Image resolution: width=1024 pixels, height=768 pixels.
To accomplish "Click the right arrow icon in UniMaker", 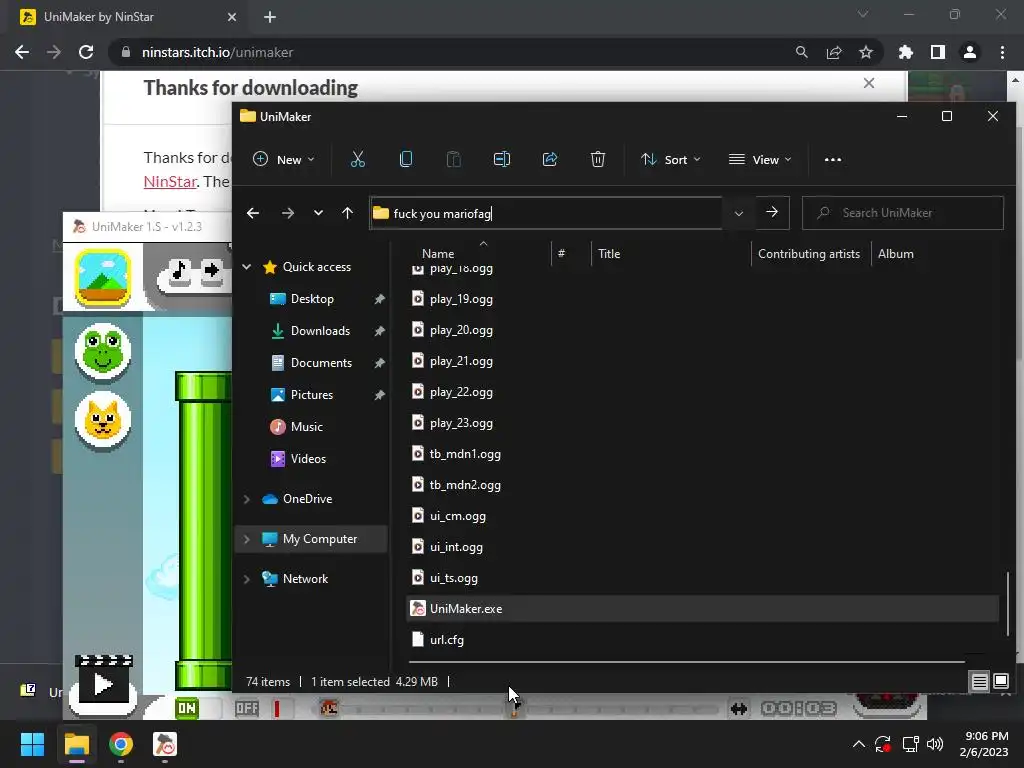I will 212,271.
